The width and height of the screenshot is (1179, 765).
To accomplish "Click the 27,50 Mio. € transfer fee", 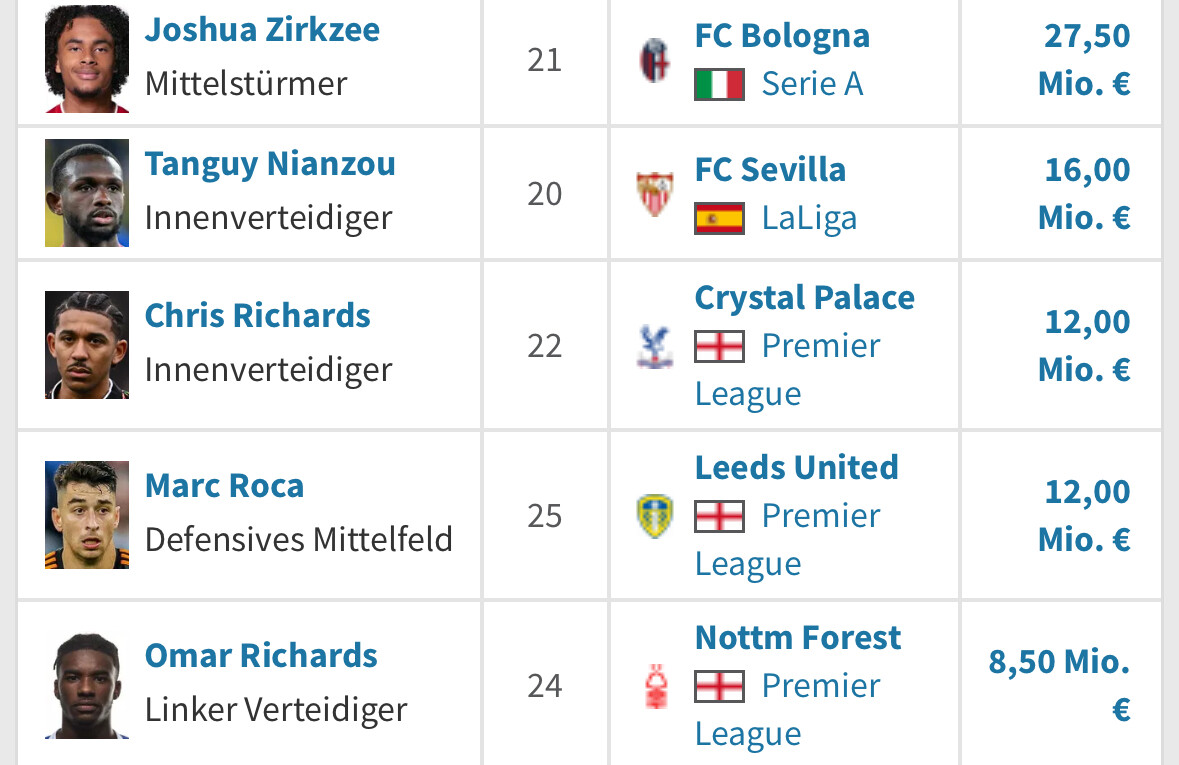I will [1084, 60].
